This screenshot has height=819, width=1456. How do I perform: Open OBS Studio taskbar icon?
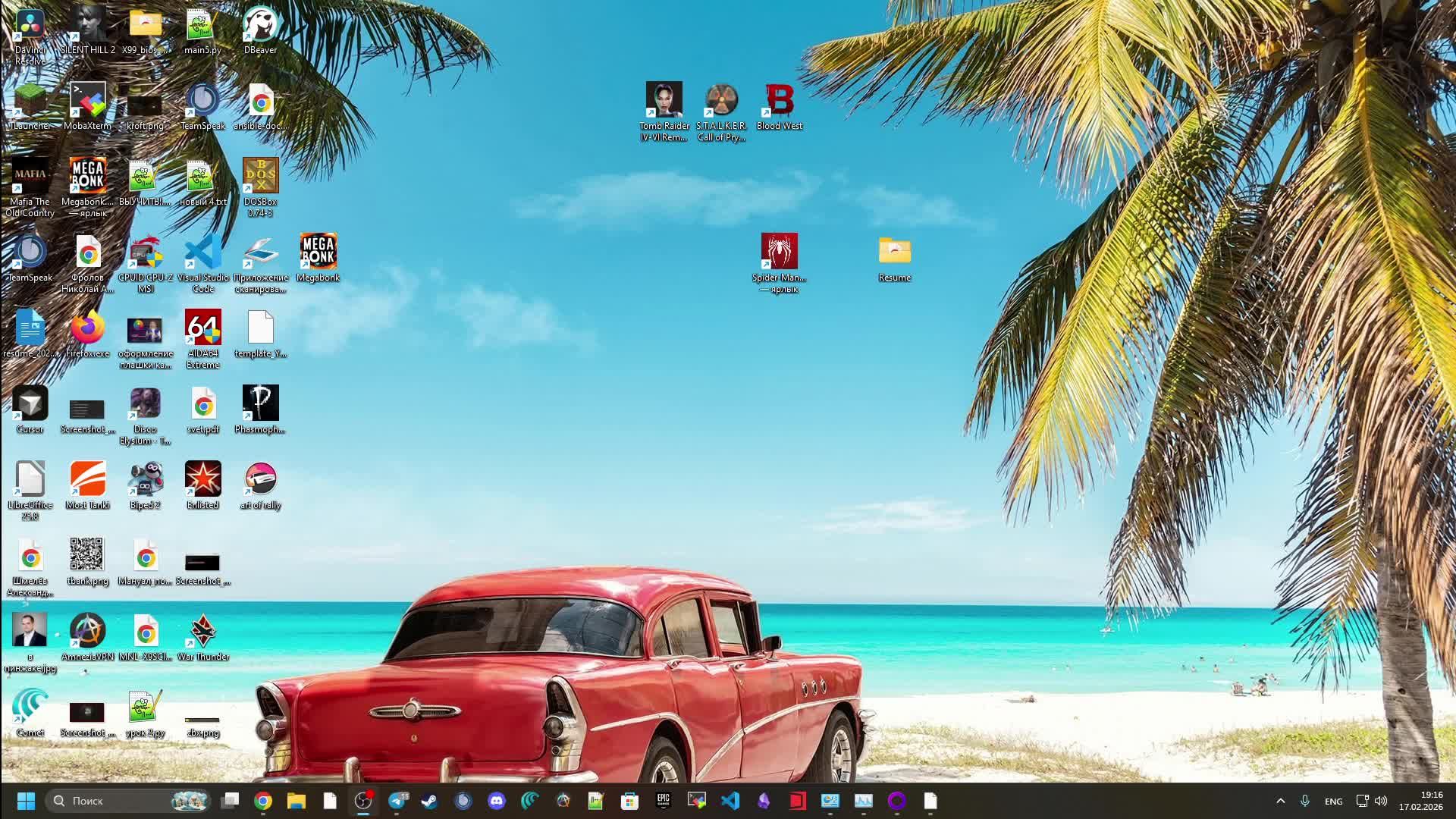363,801
